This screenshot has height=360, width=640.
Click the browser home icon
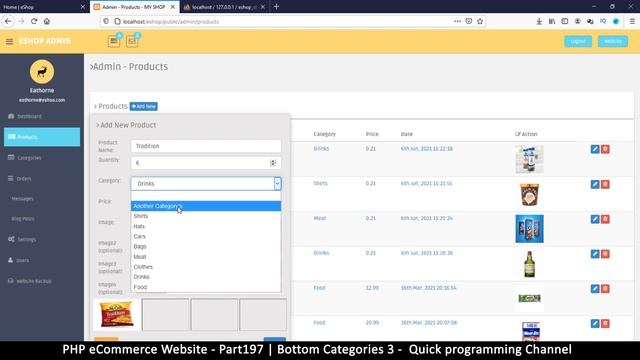(47, 21)
